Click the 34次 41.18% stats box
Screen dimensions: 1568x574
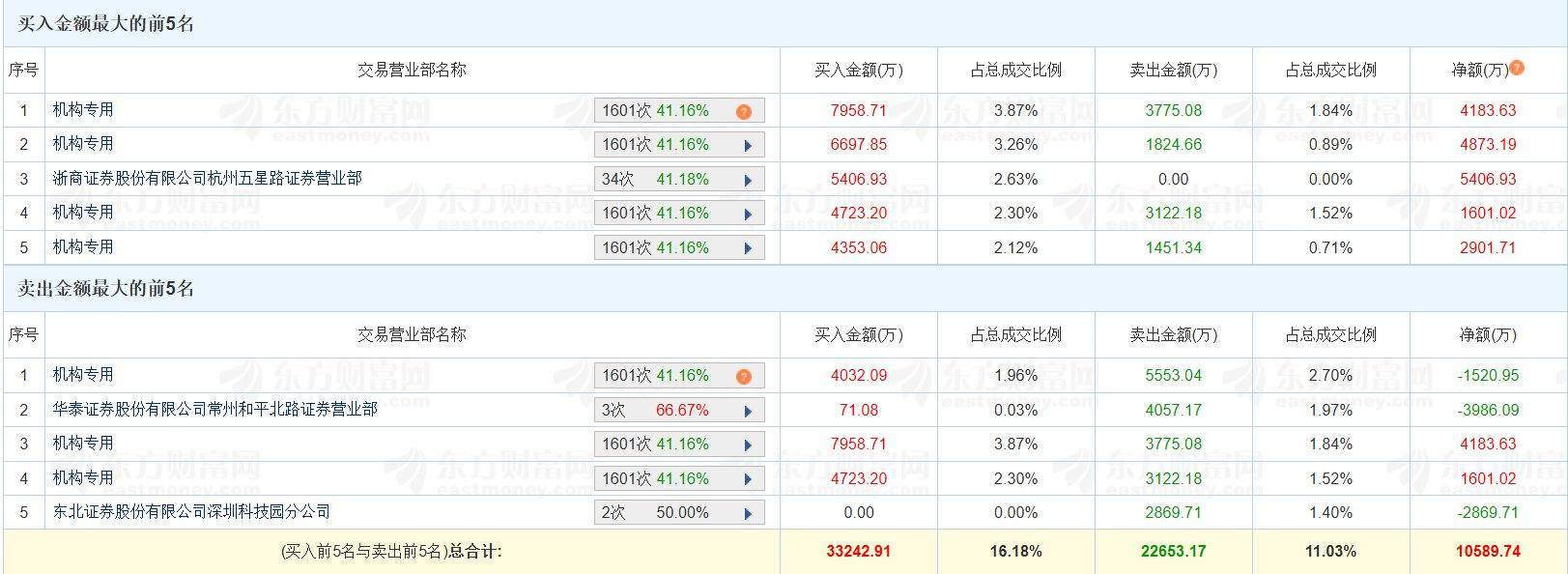pos(667,180)
